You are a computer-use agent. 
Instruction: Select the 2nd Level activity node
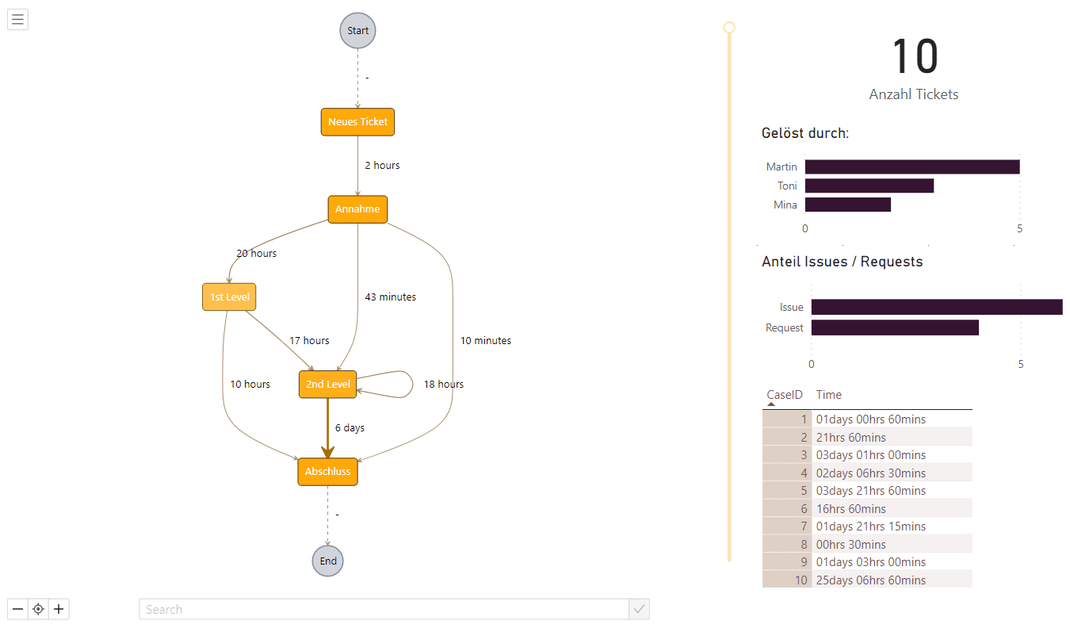pyautogui.click(x=327, y=384)
